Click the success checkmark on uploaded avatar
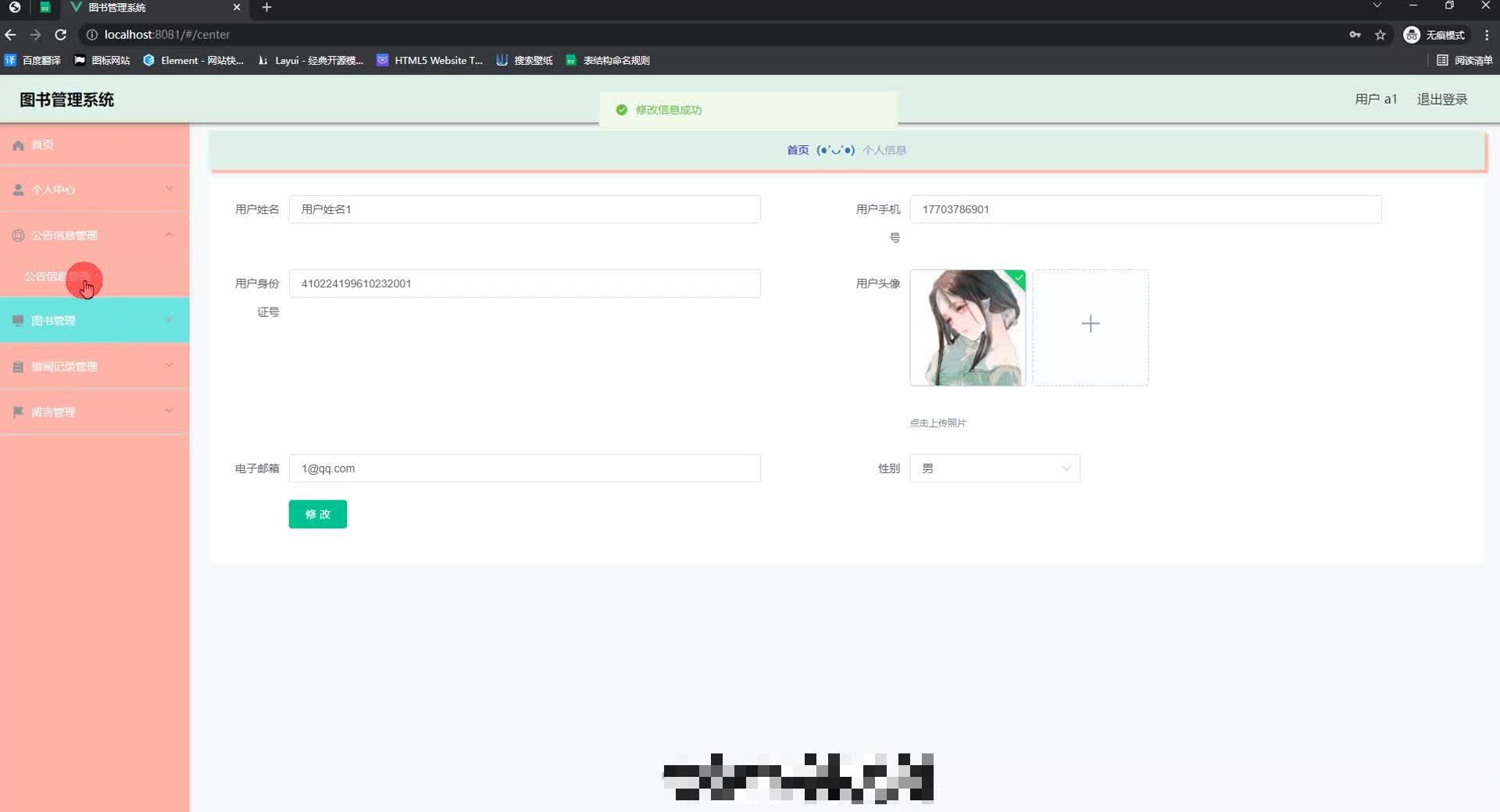This screenshot has width=1500, height=812. pyautogui.click(x=1018, y=279)
